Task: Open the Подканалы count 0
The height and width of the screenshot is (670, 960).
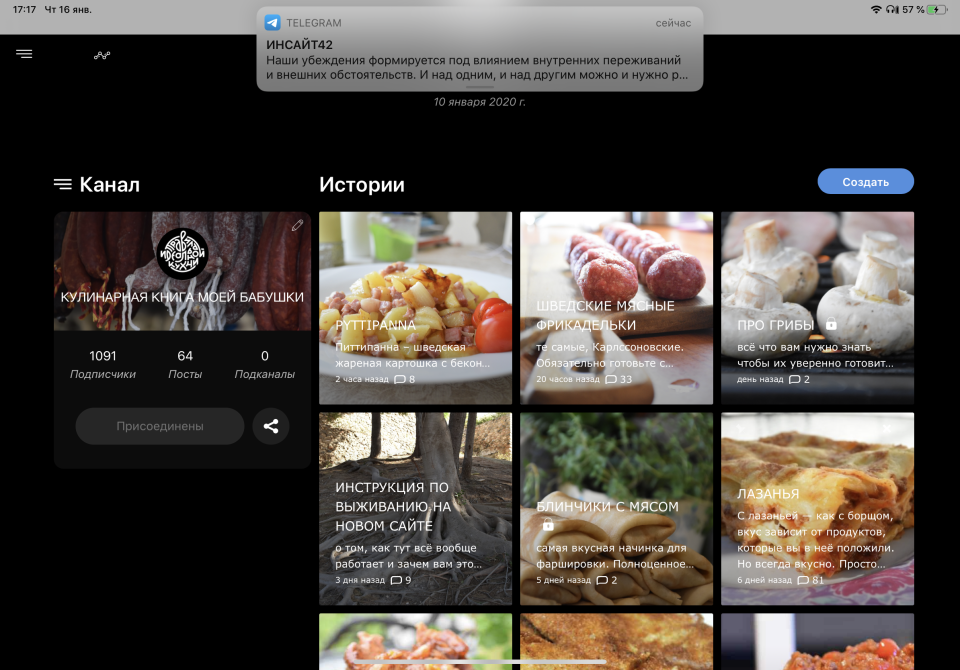Action: point(264,364)
